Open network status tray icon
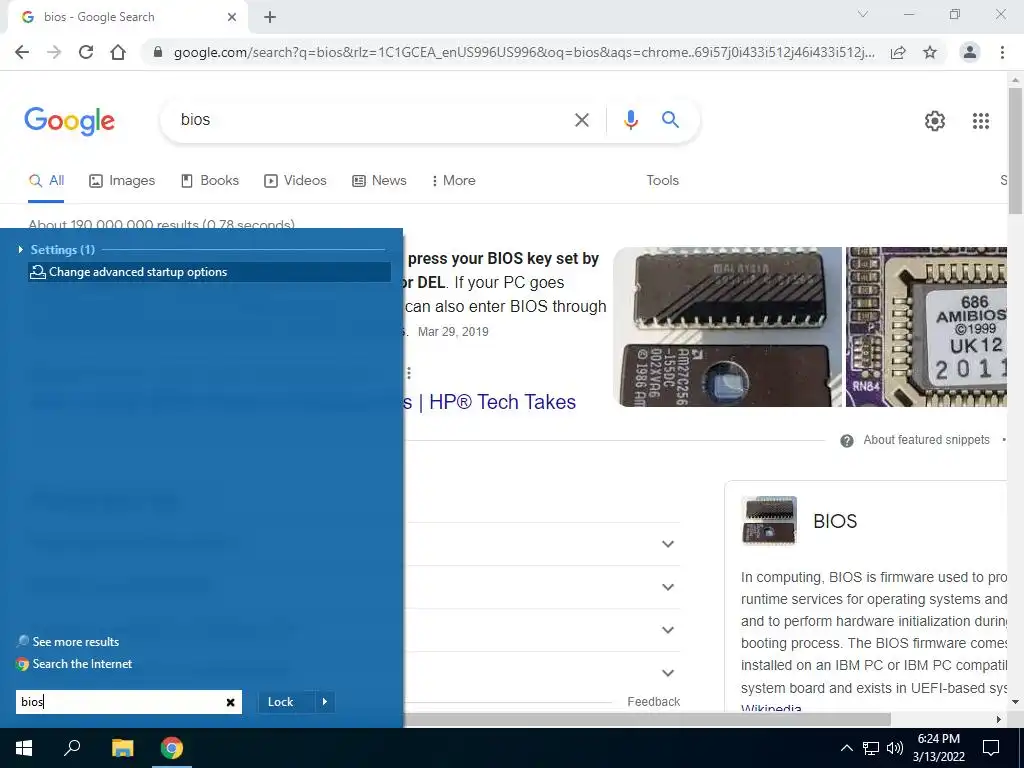This screenshot has height=768, width=1024. point(871,748)
